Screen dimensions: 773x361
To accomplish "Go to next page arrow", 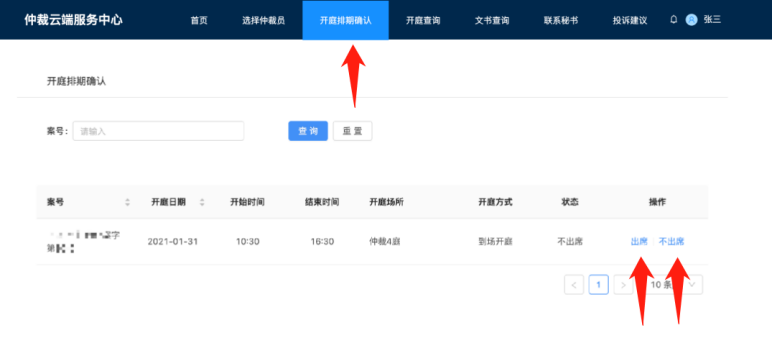I will [623, 285].
